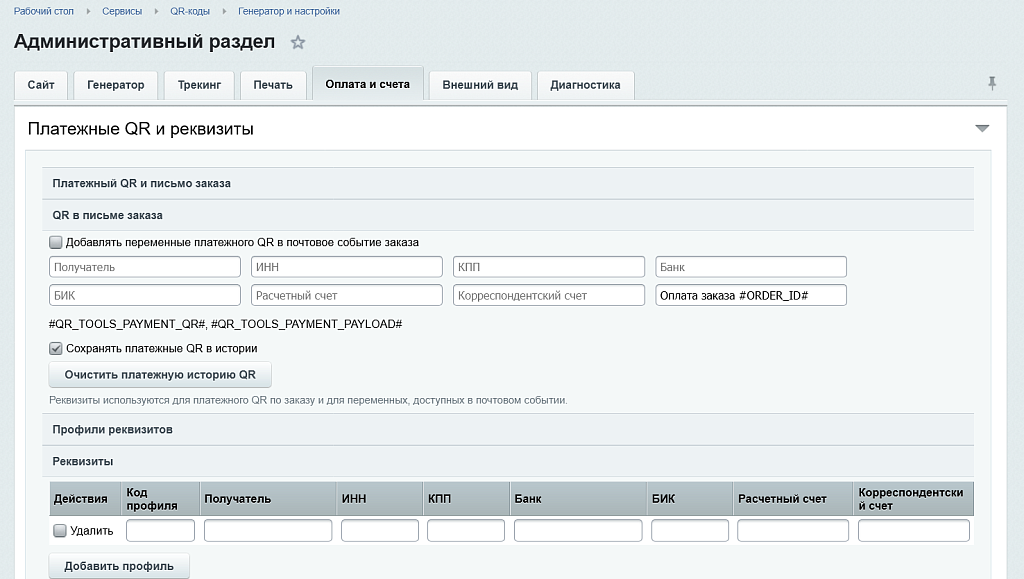This screenshot has height=579, width=1024.
Task: Click the Расчетный счет placeholder field
Action: [x=347, y=295]
